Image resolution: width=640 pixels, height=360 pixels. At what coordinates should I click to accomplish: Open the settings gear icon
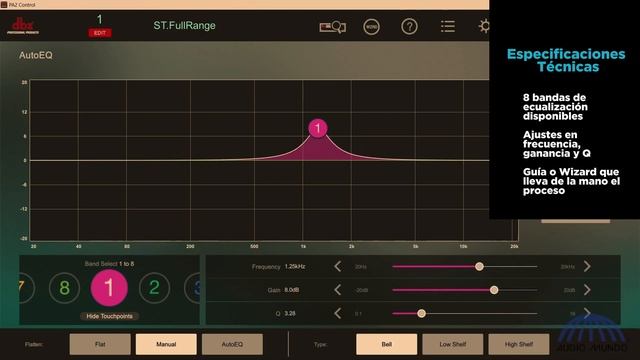click(484, 27)
